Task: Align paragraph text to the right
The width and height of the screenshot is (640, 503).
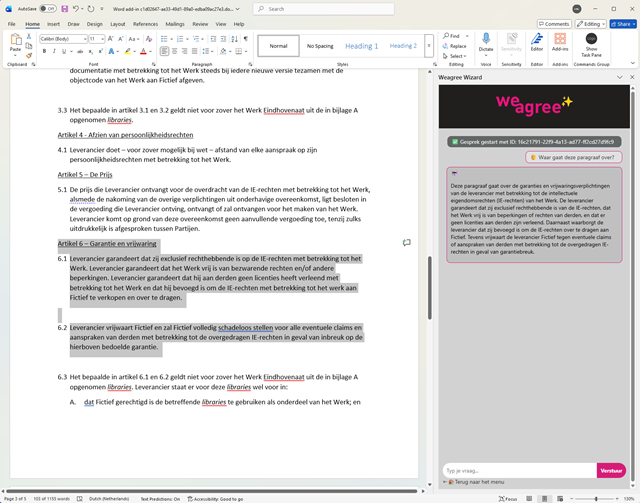Action: click(x=184, y=51)
